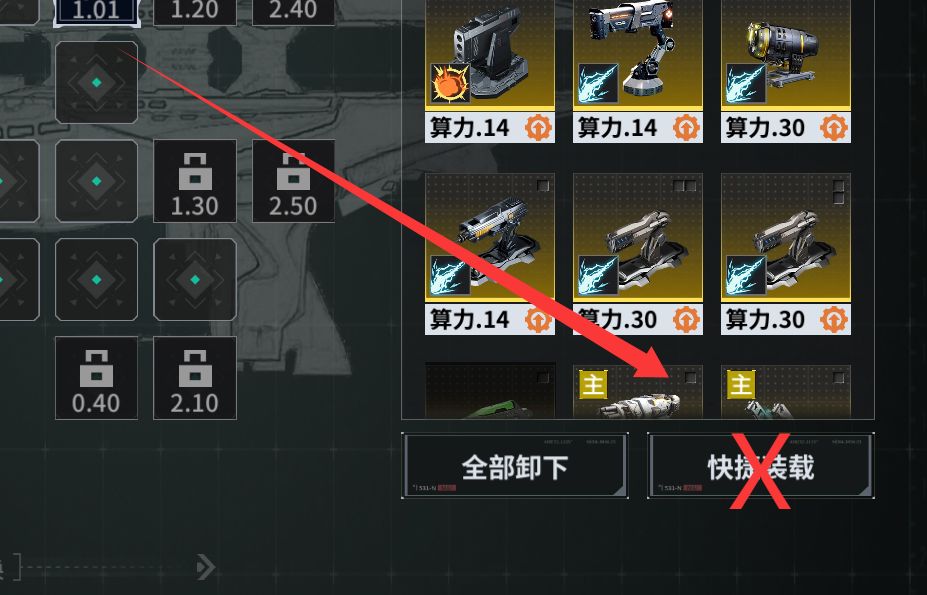Viewport: 927px width, 595px height.
Task: Toggle the checkbox on the green weapon card
Action: point(543,377)
